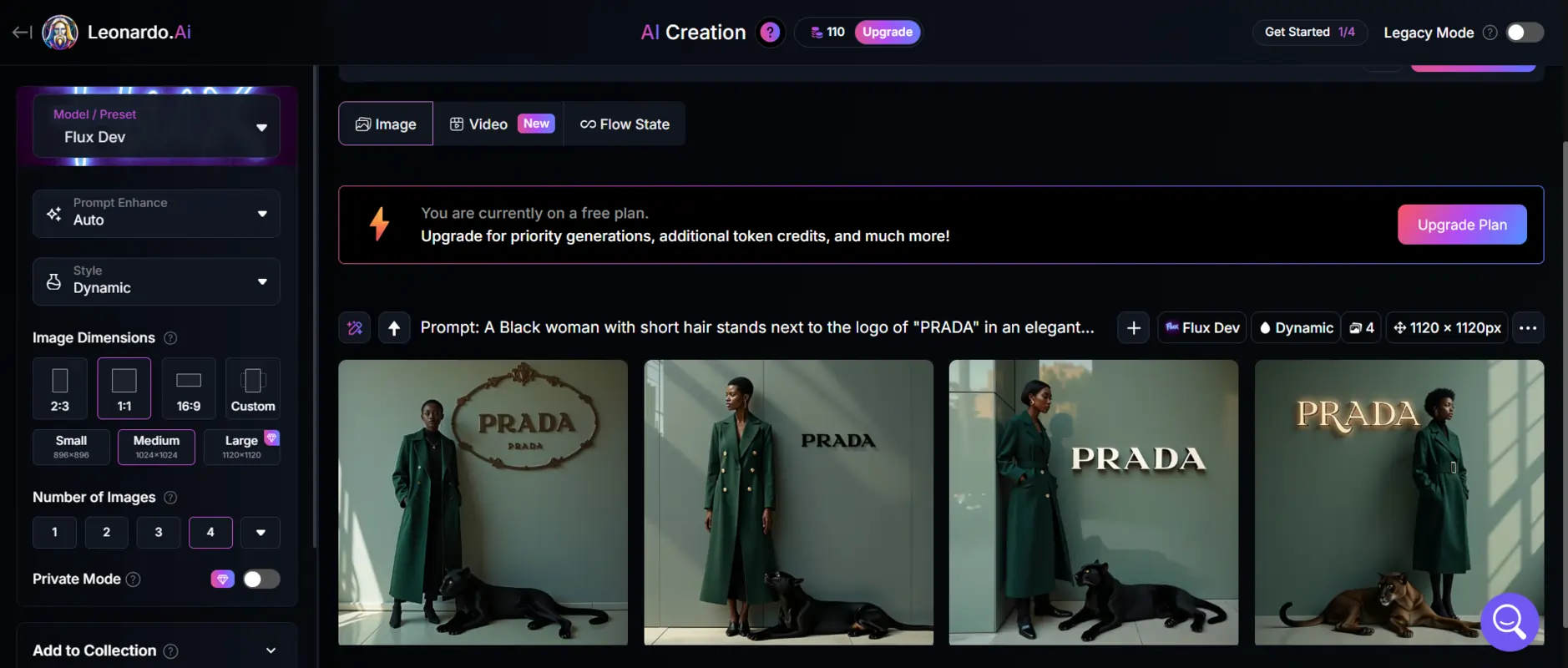
Task: Click the Private Mode premium gem badge
Action: pyautogui.click(x=222, y=579)
